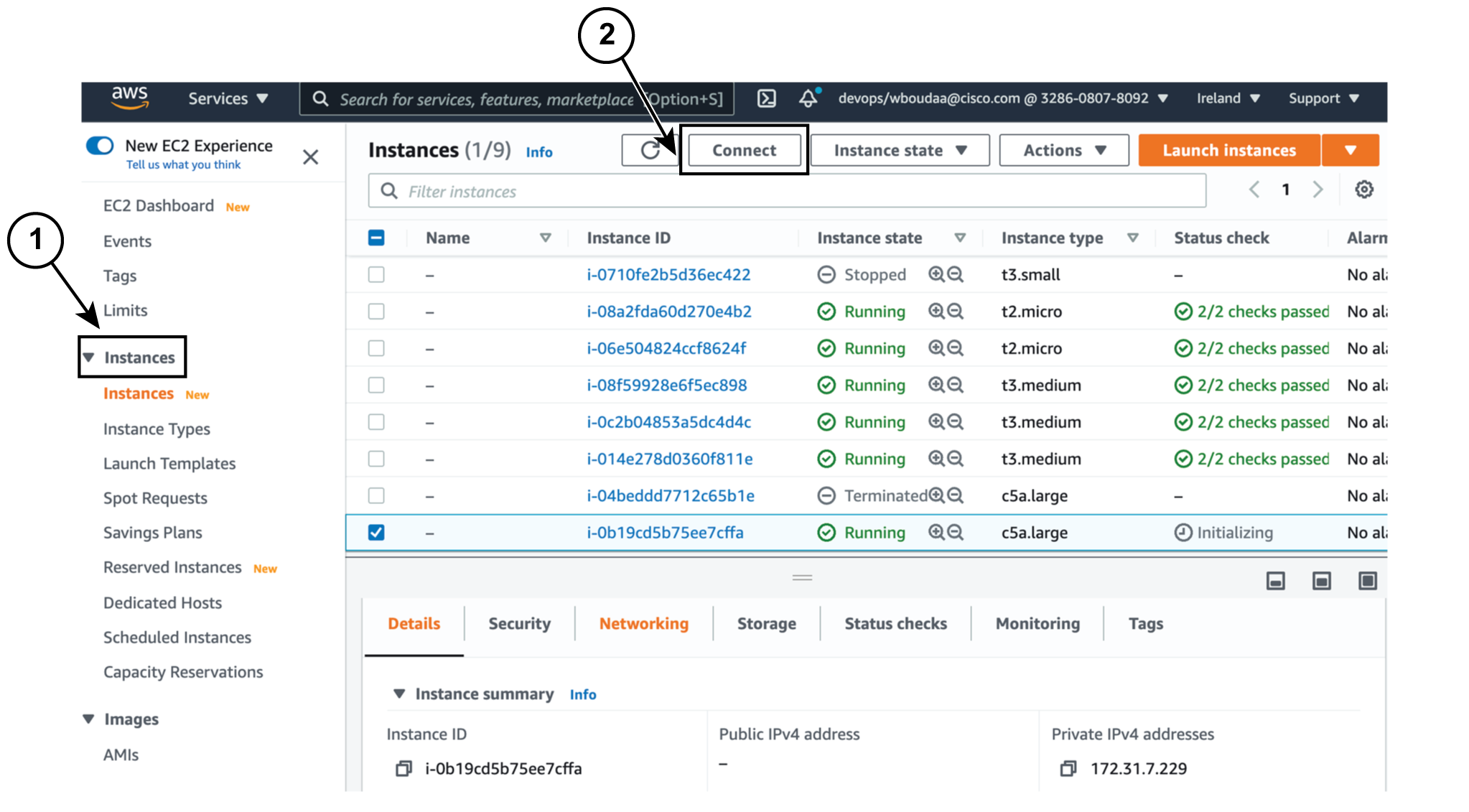
Task: Open Launch instances split-button arrow
Action: [x=1351, y=150]
